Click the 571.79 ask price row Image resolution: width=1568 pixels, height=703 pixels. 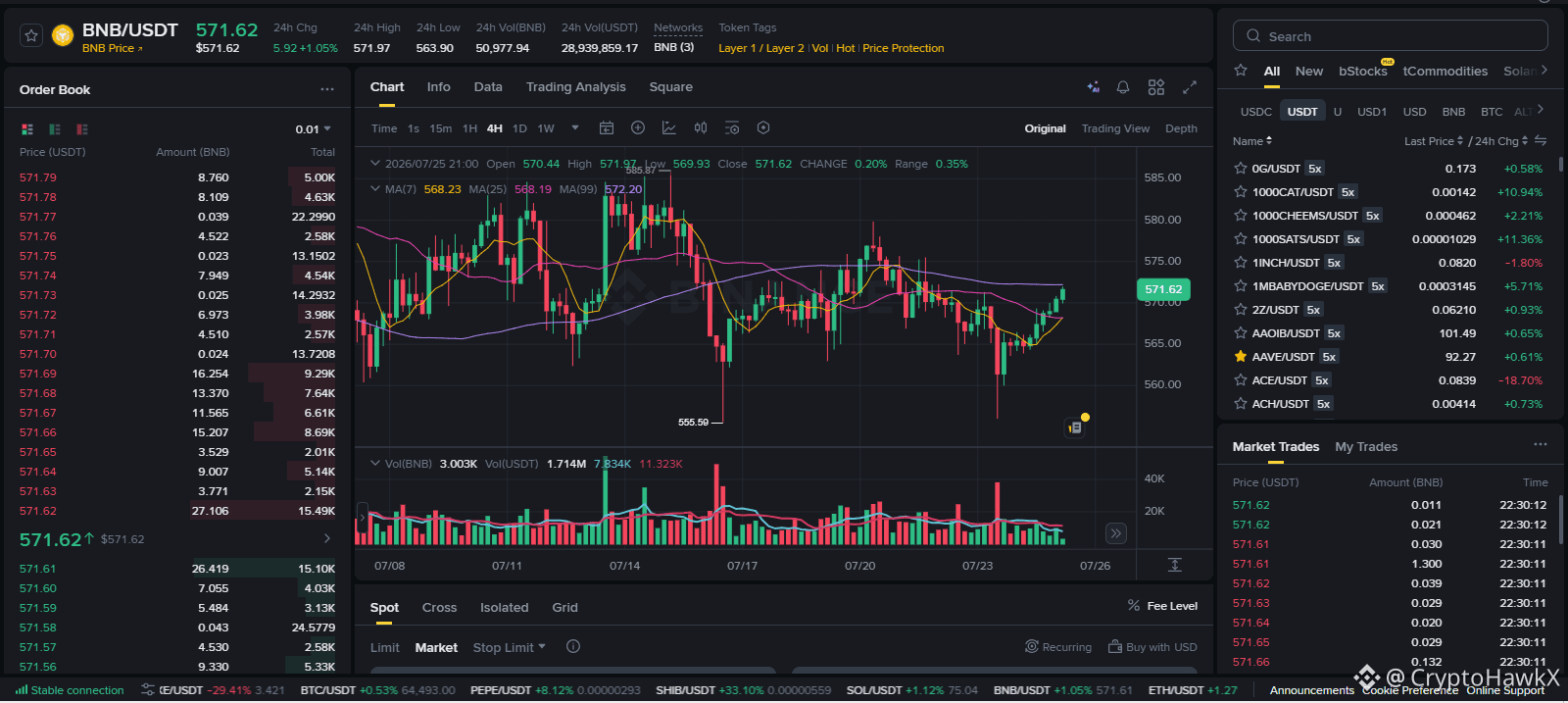tap(177, 177)
